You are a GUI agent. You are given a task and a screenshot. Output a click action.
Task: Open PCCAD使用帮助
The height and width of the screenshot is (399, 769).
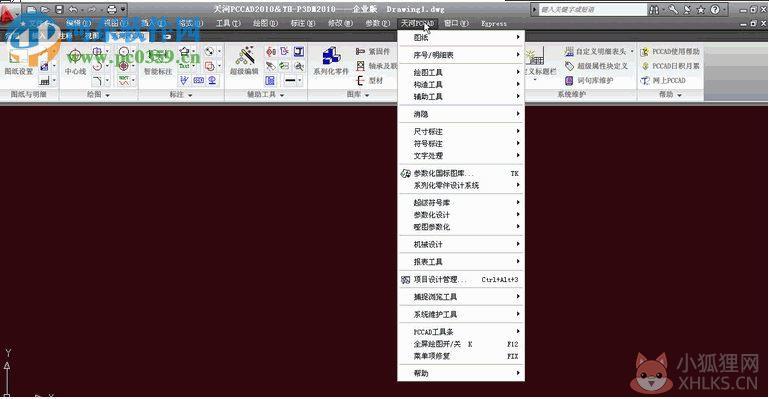[x=670, y=51]
